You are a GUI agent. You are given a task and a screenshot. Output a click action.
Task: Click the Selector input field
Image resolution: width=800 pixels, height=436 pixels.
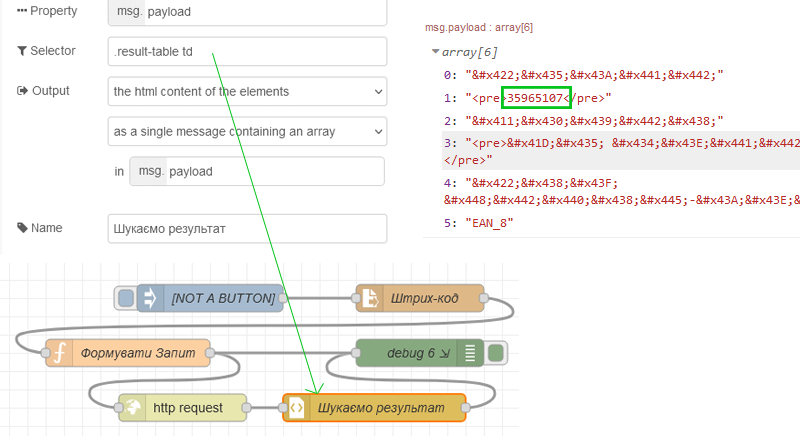click(x=246, y=51)
